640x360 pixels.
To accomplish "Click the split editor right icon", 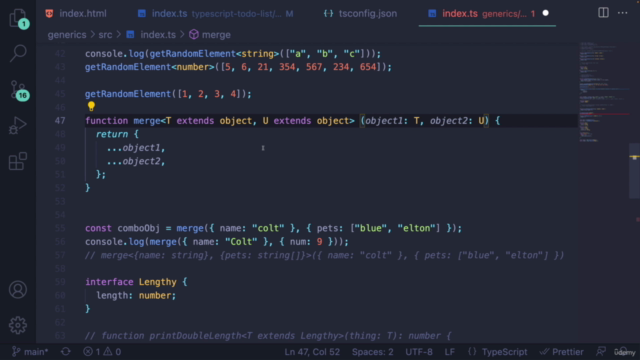I will click(603, 13).
